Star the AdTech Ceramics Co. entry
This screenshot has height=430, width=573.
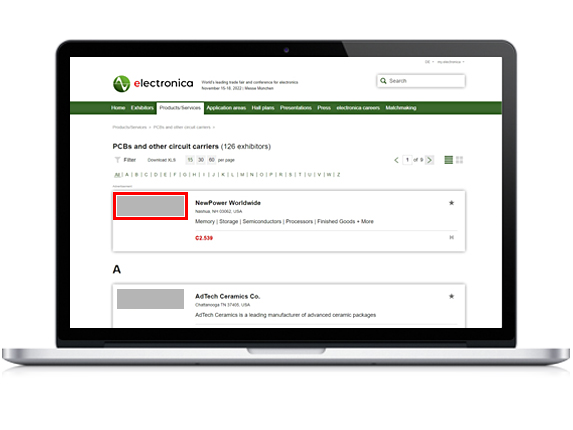[x=451, y=296]
